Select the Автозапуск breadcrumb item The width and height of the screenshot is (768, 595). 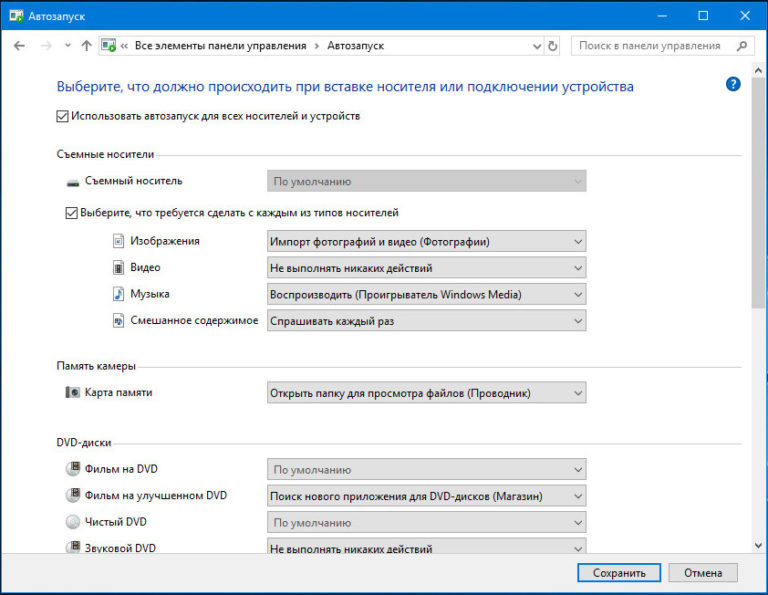click(x=357, y=46)
